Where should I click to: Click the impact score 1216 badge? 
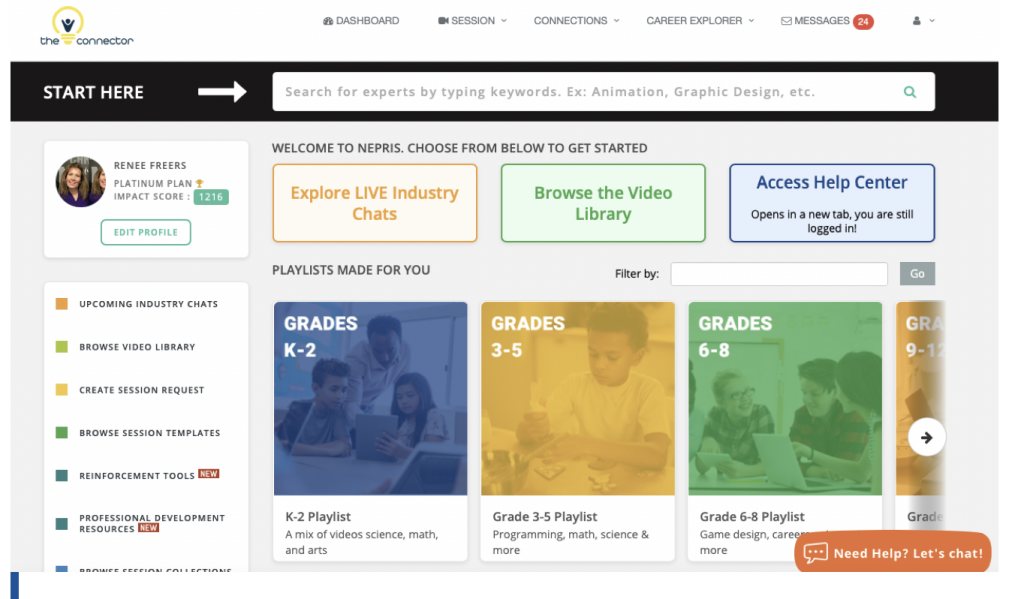point(211,197)
